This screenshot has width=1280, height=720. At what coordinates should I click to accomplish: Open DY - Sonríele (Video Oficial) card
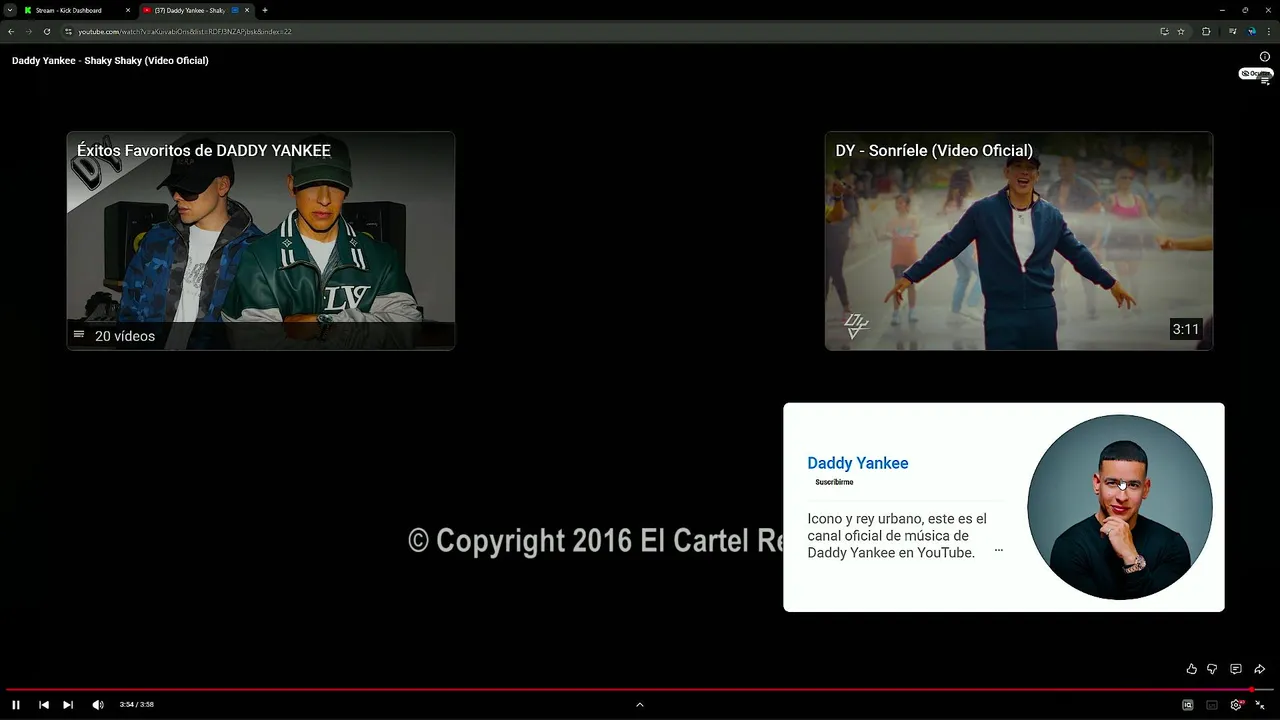pos(1019,241)
